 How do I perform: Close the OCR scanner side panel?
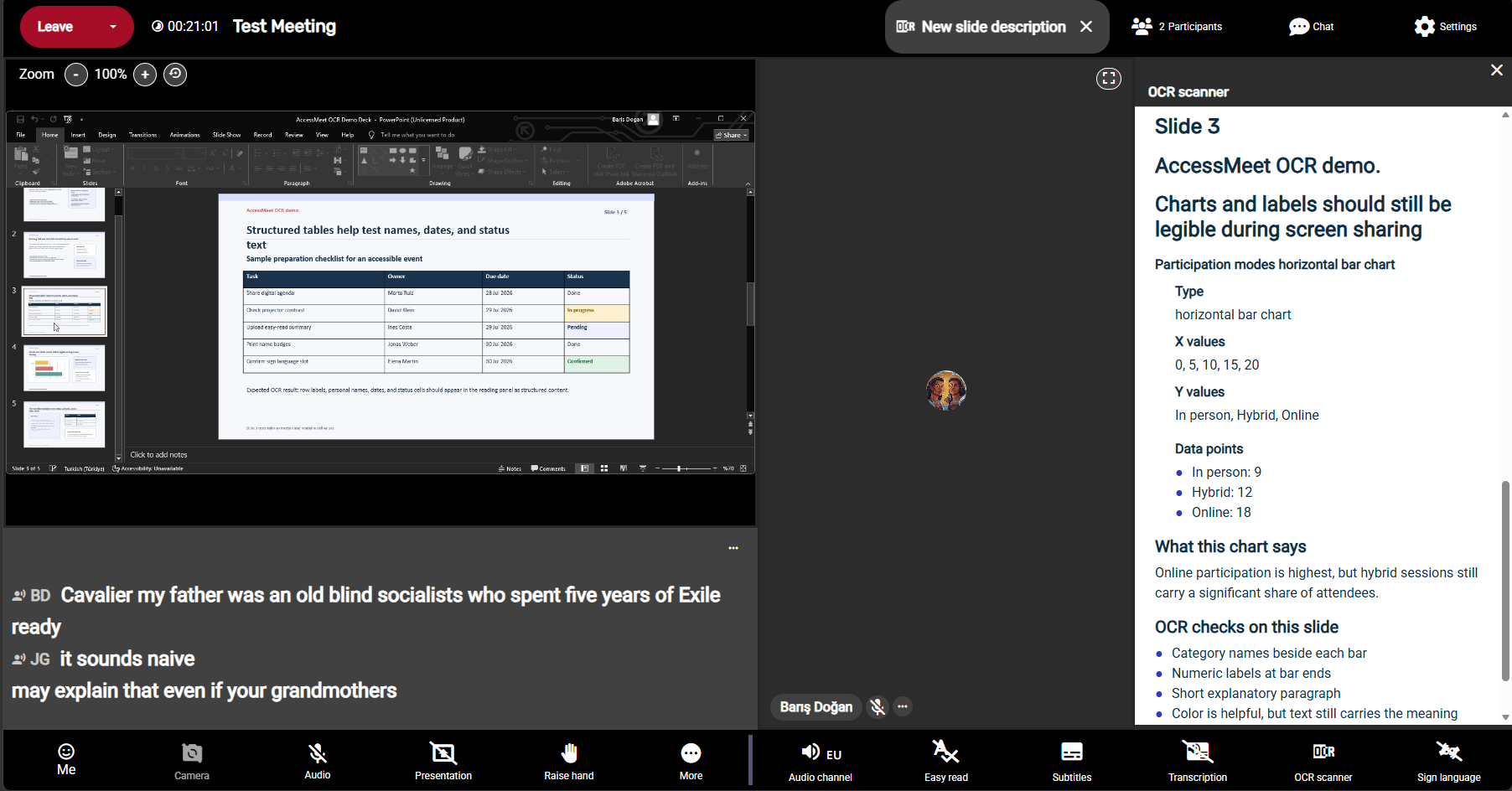point(1497,70)
